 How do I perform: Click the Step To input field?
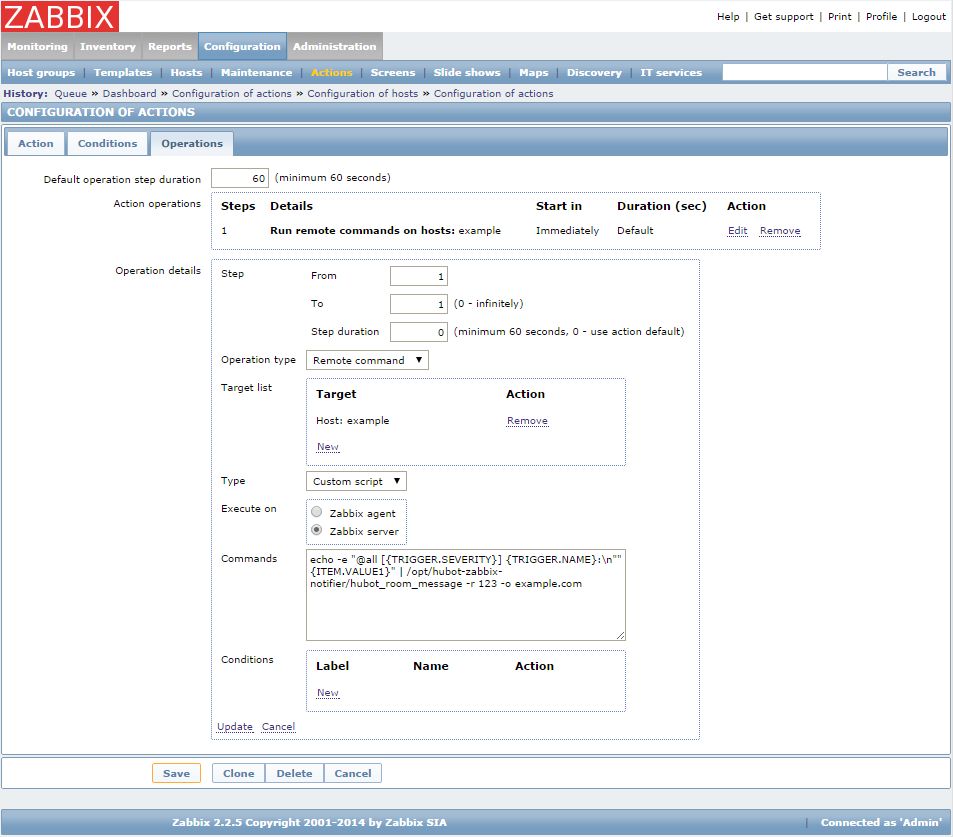tap(419, 304)
